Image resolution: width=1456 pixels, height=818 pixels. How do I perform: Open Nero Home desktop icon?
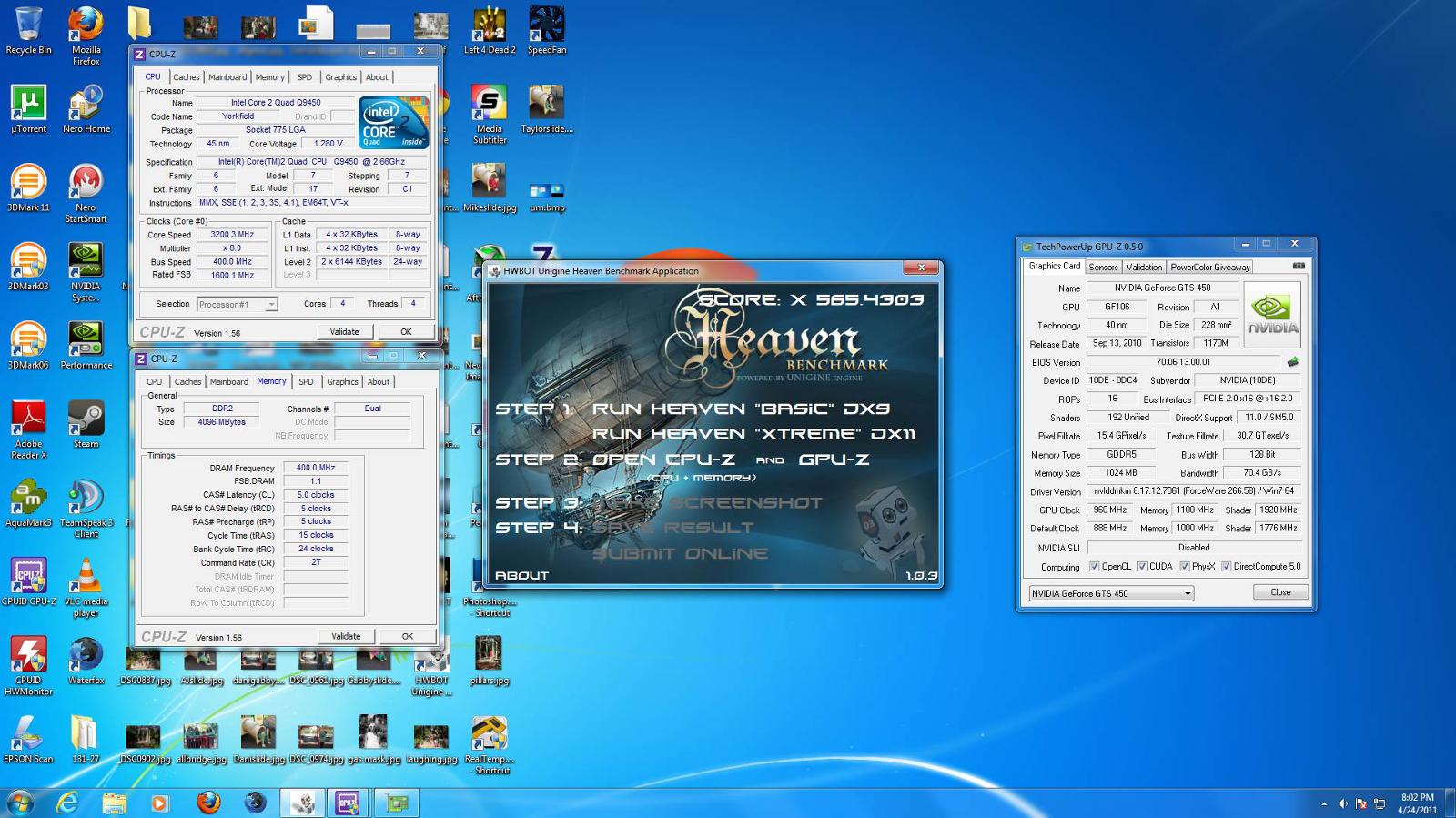coord(86,109)
